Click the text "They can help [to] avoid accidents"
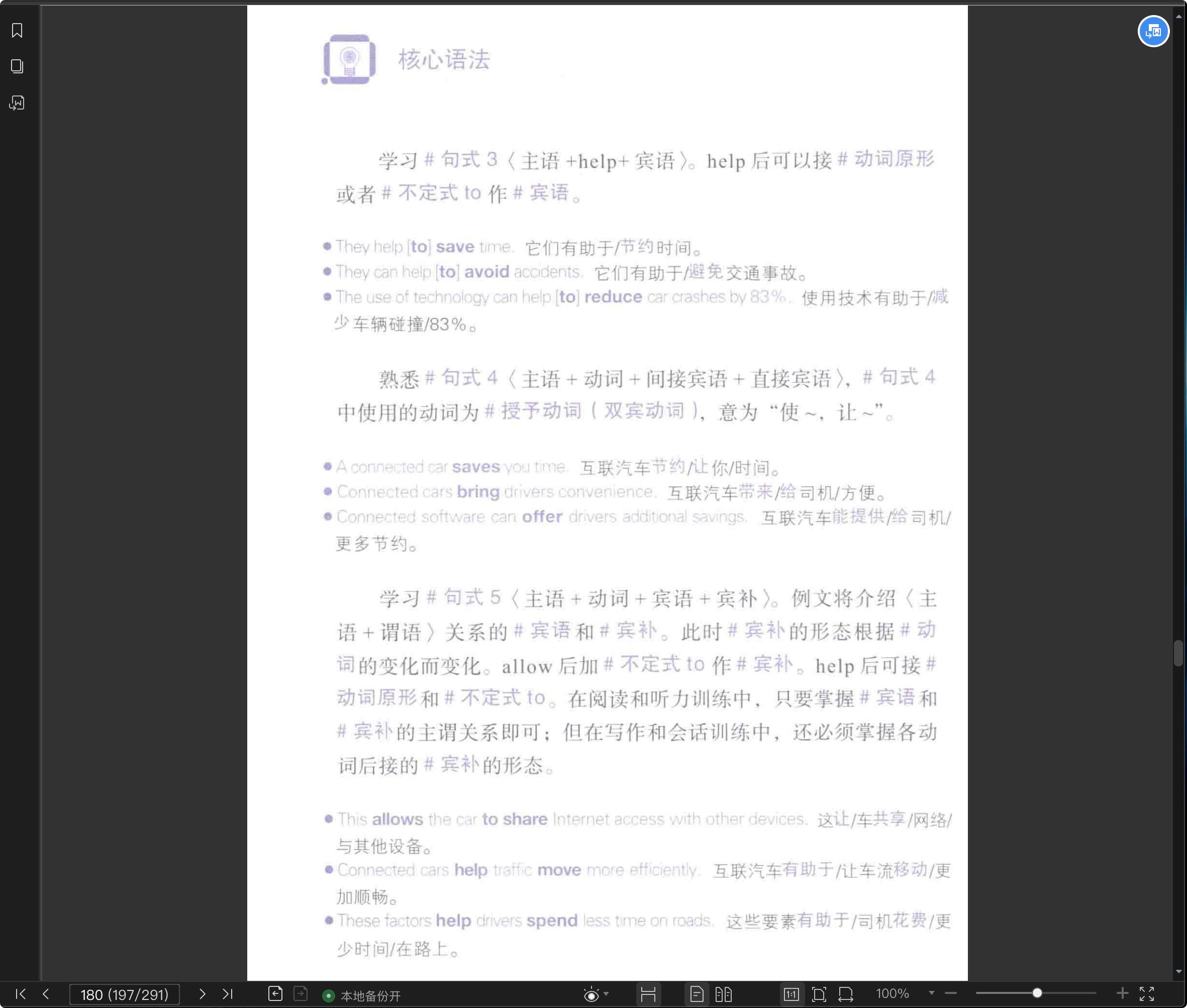 tap(459, 271)
